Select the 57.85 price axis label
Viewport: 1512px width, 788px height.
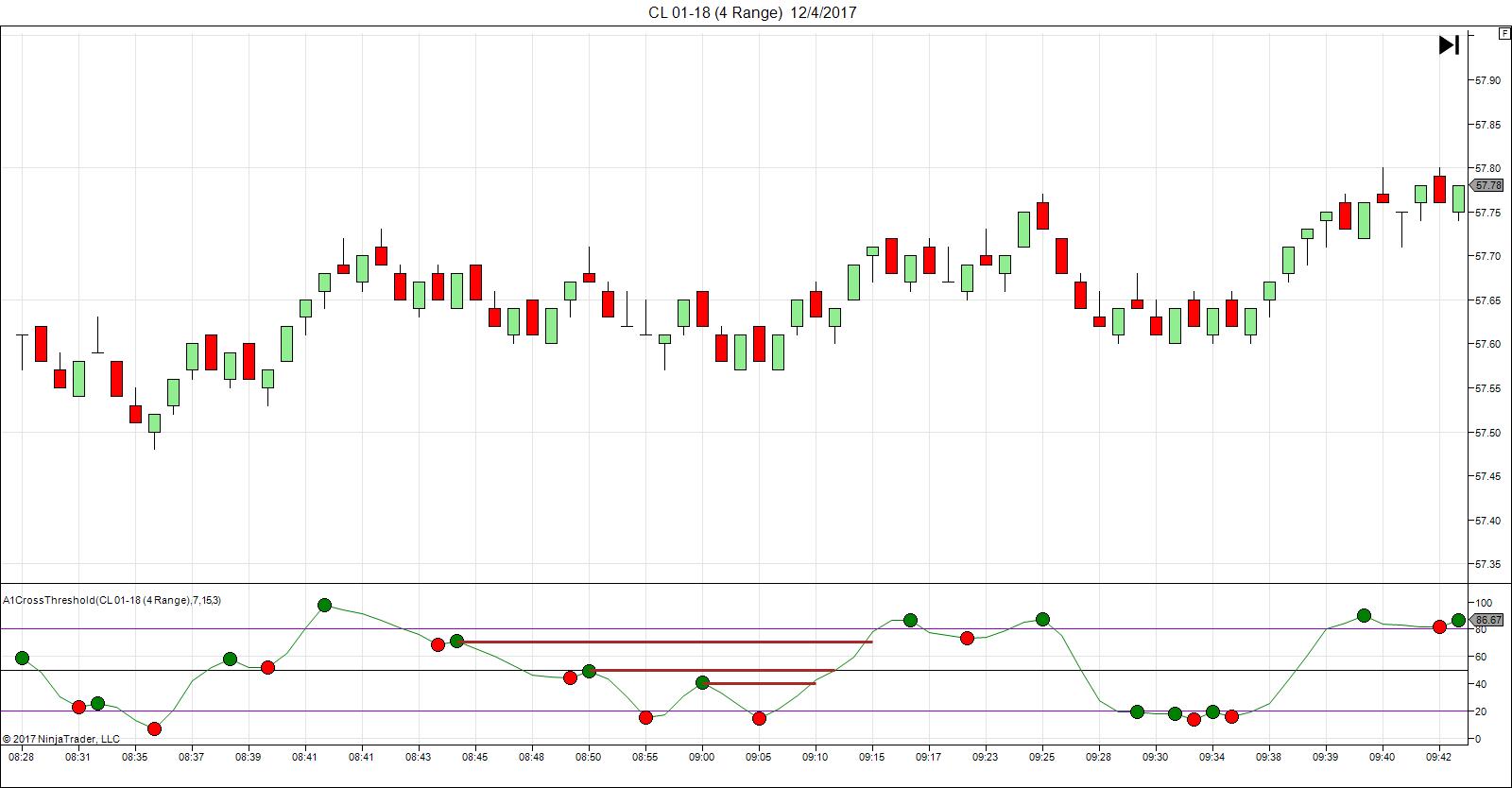(x=1487, y=125)
